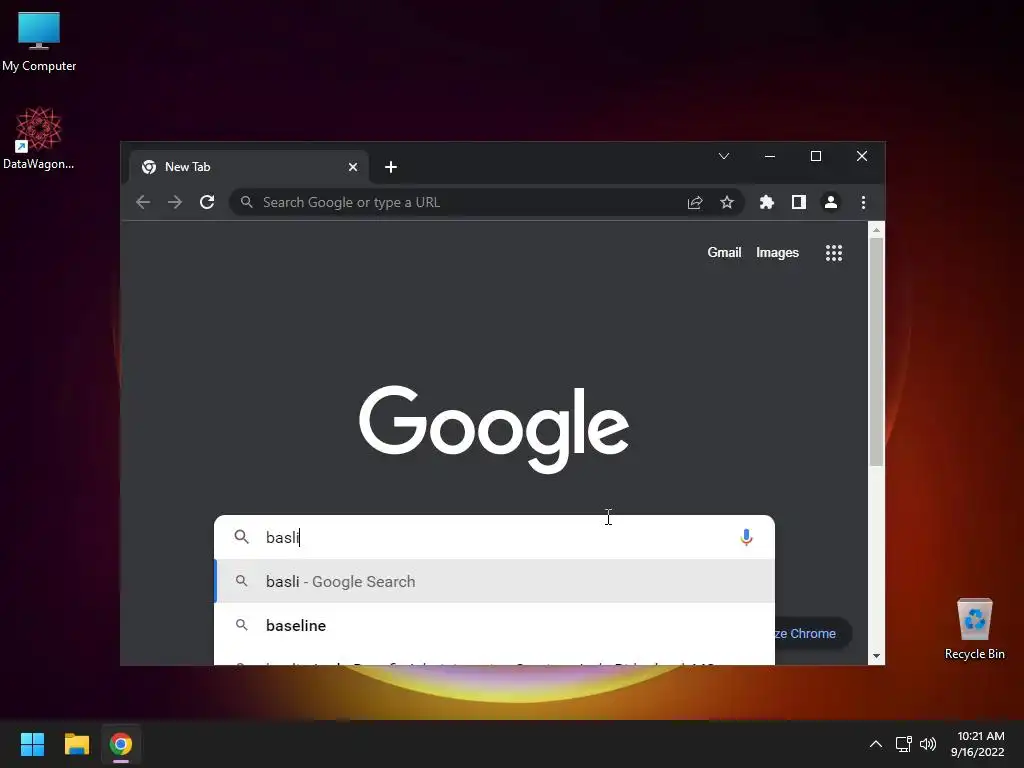Open the network tray icon
Image resolution: width=1024 pixels, height=768 pixels.
click(903, 744)
